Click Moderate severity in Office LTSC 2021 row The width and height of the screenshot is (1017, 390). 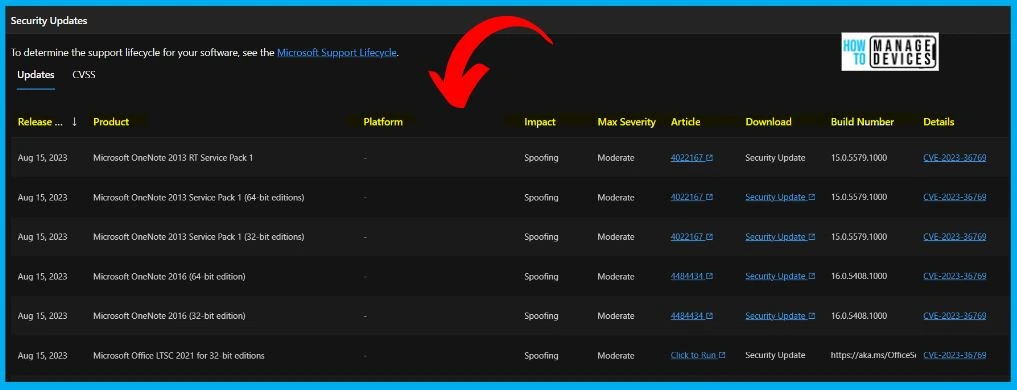tap(616, 356)
